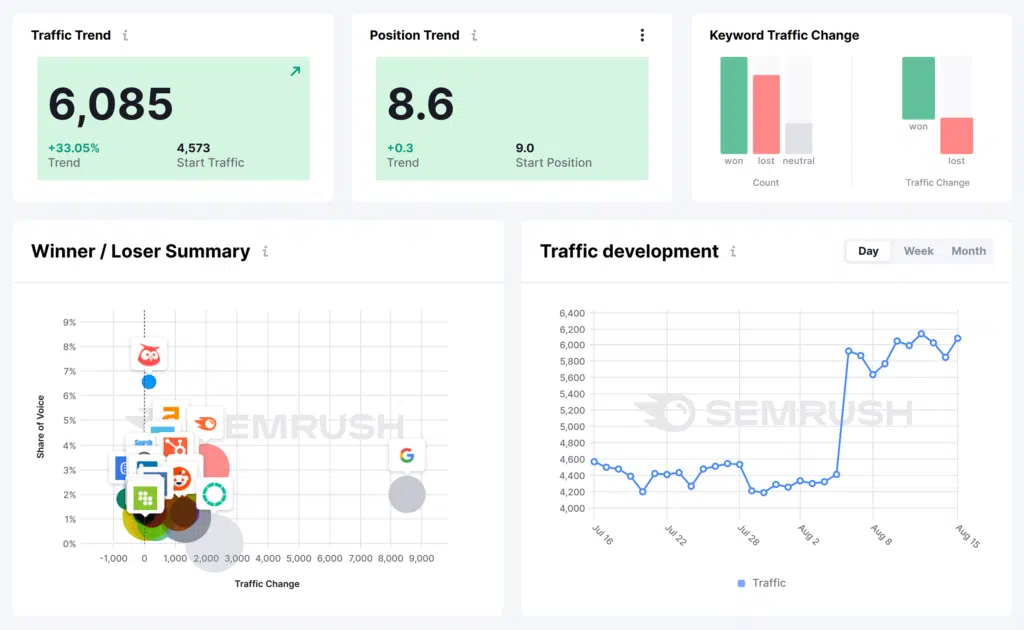Switch Traffic development to Day view

[x=868, y=251]
